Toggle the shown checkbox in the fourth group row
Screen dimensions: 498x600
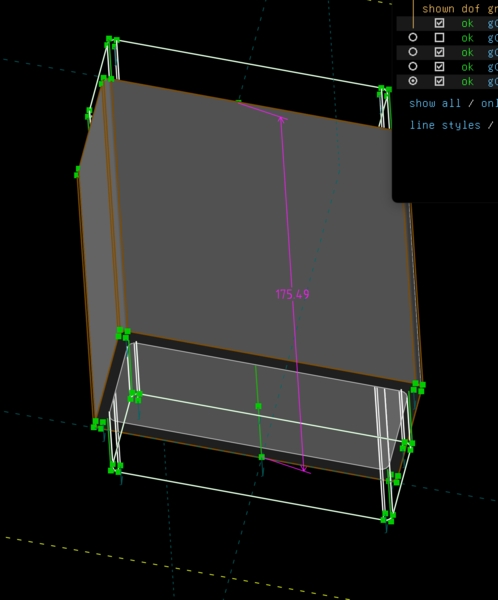point(439,67)
